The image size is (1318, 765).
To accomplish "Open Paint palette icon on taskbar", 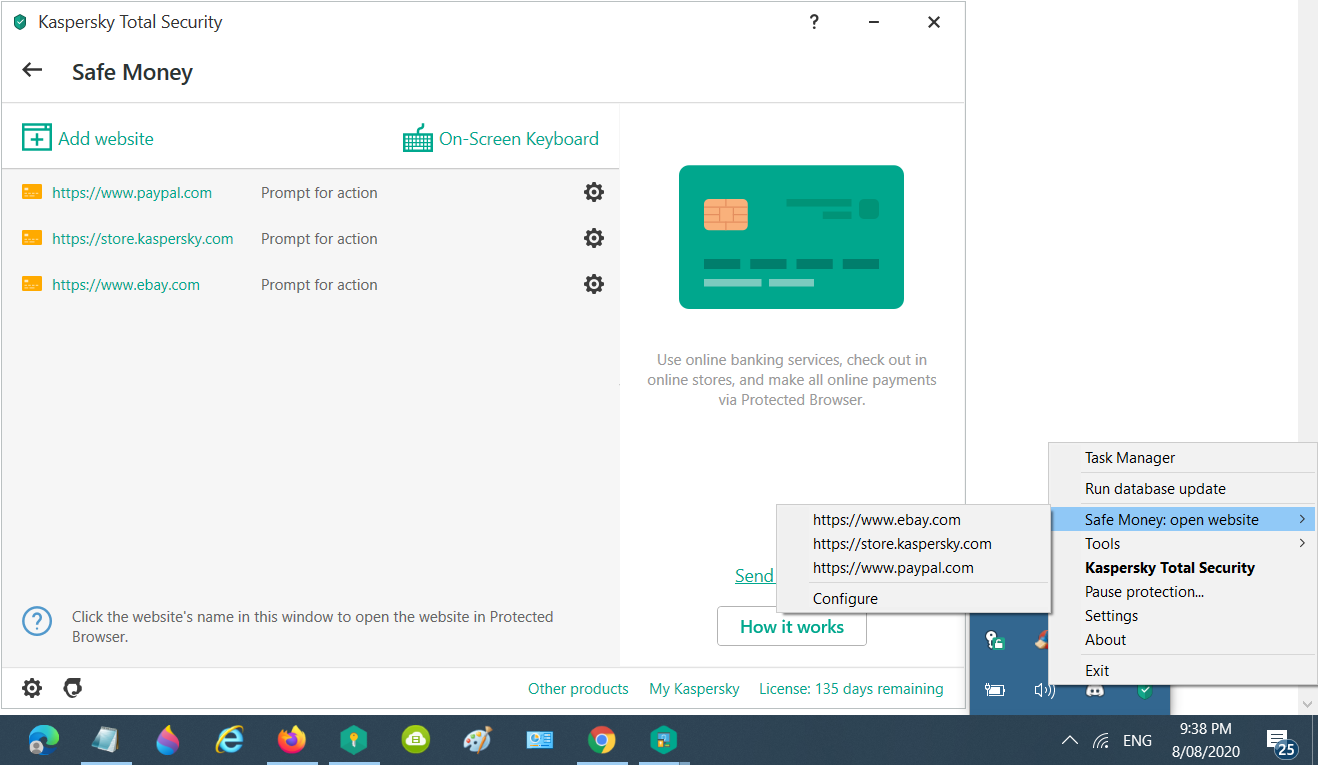I will click(478, 740).
